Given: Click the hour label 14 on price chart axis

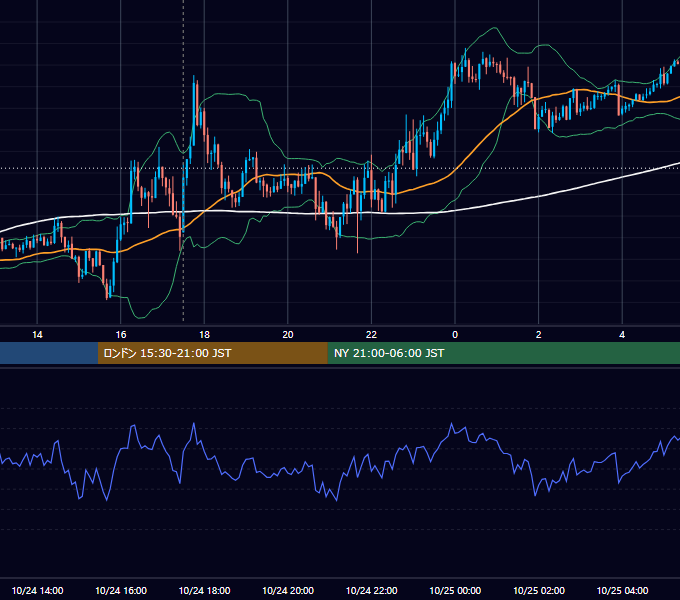Looking at the screenshot, I should pos(37,335).
